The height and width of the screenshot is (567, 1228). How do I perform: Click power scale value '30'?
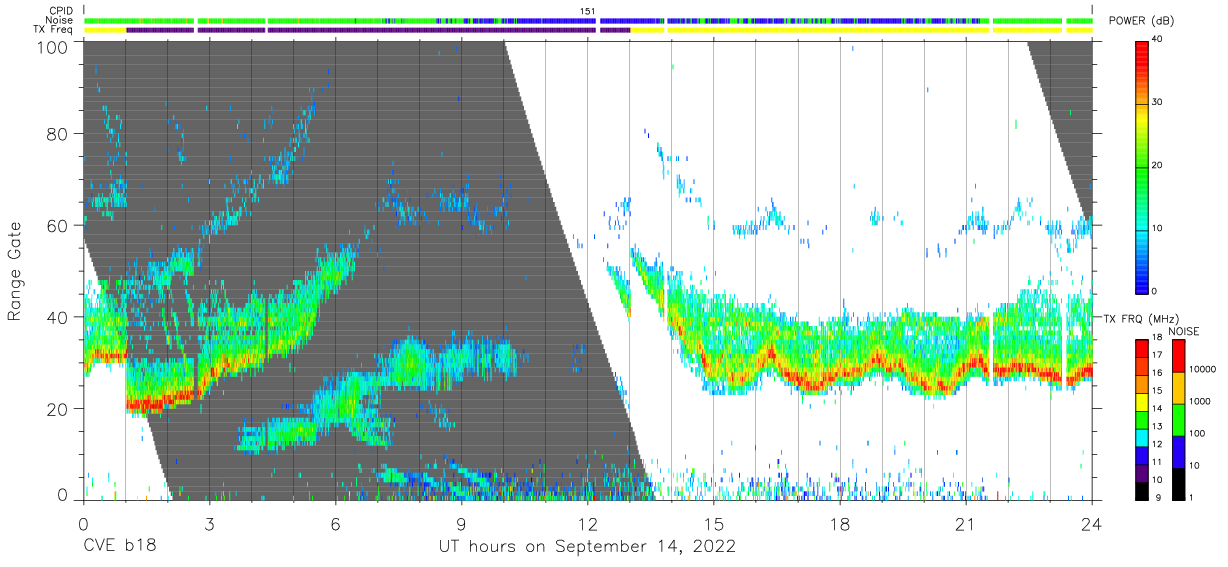(1156, 103)
